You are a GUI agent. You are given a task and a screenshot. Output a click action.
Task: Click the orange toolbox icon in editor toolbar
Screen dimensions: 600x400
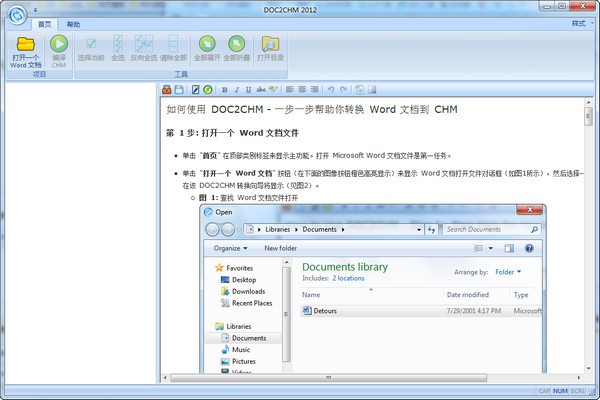166,90
